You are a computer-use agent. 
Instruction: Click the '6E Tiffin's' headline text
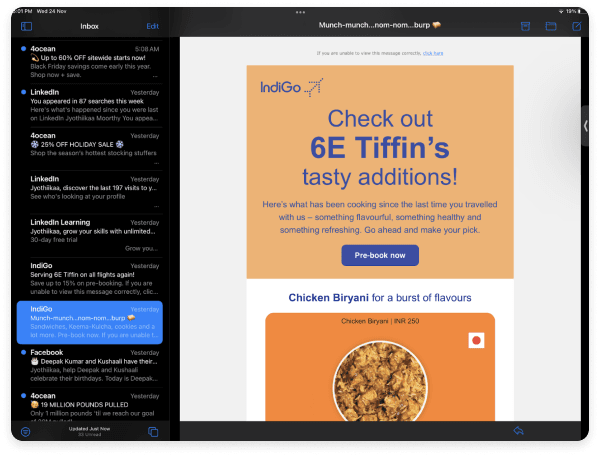coord(380,148)
